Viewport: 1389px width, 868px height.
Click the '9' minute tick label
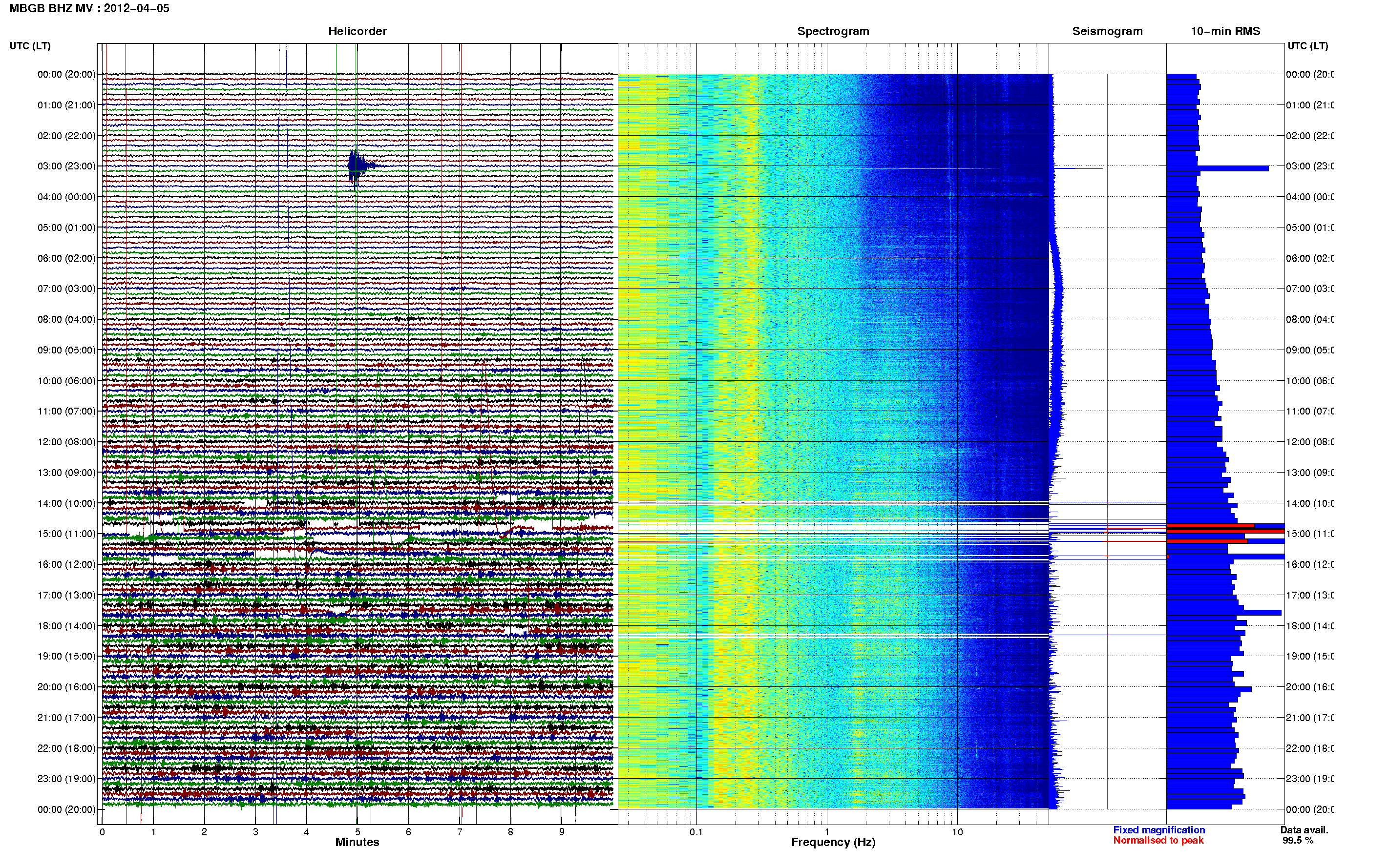pos(562,832)
